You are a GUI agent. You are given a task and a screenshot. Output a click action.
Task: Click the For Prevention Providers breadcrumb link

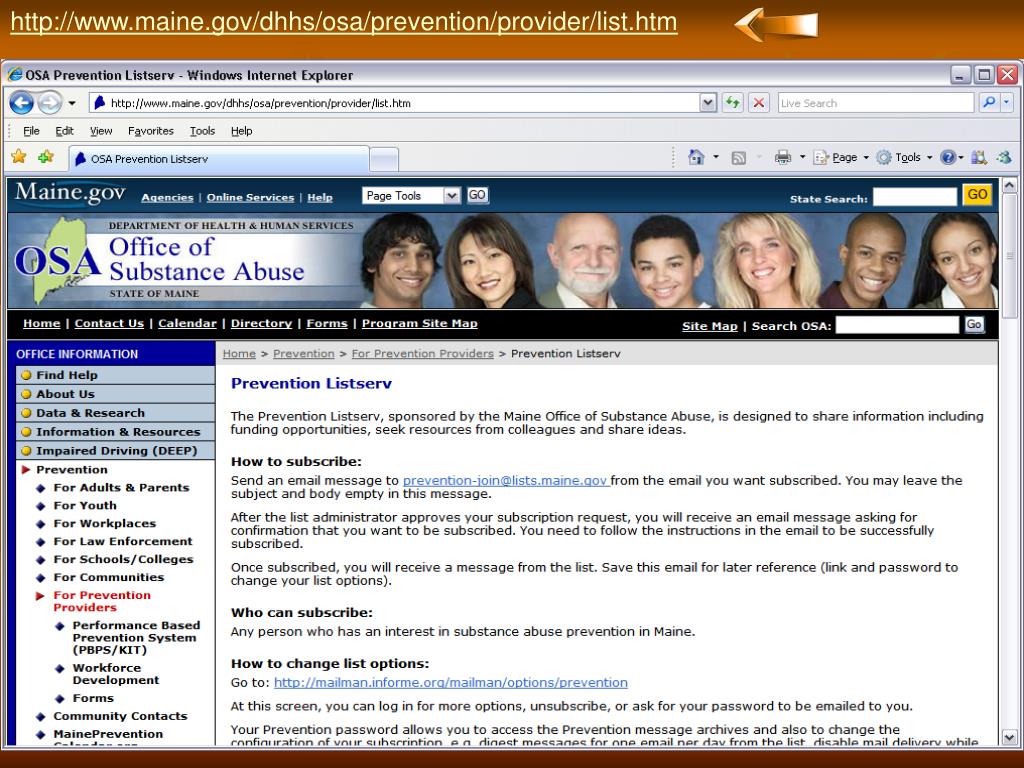(423, 353)
